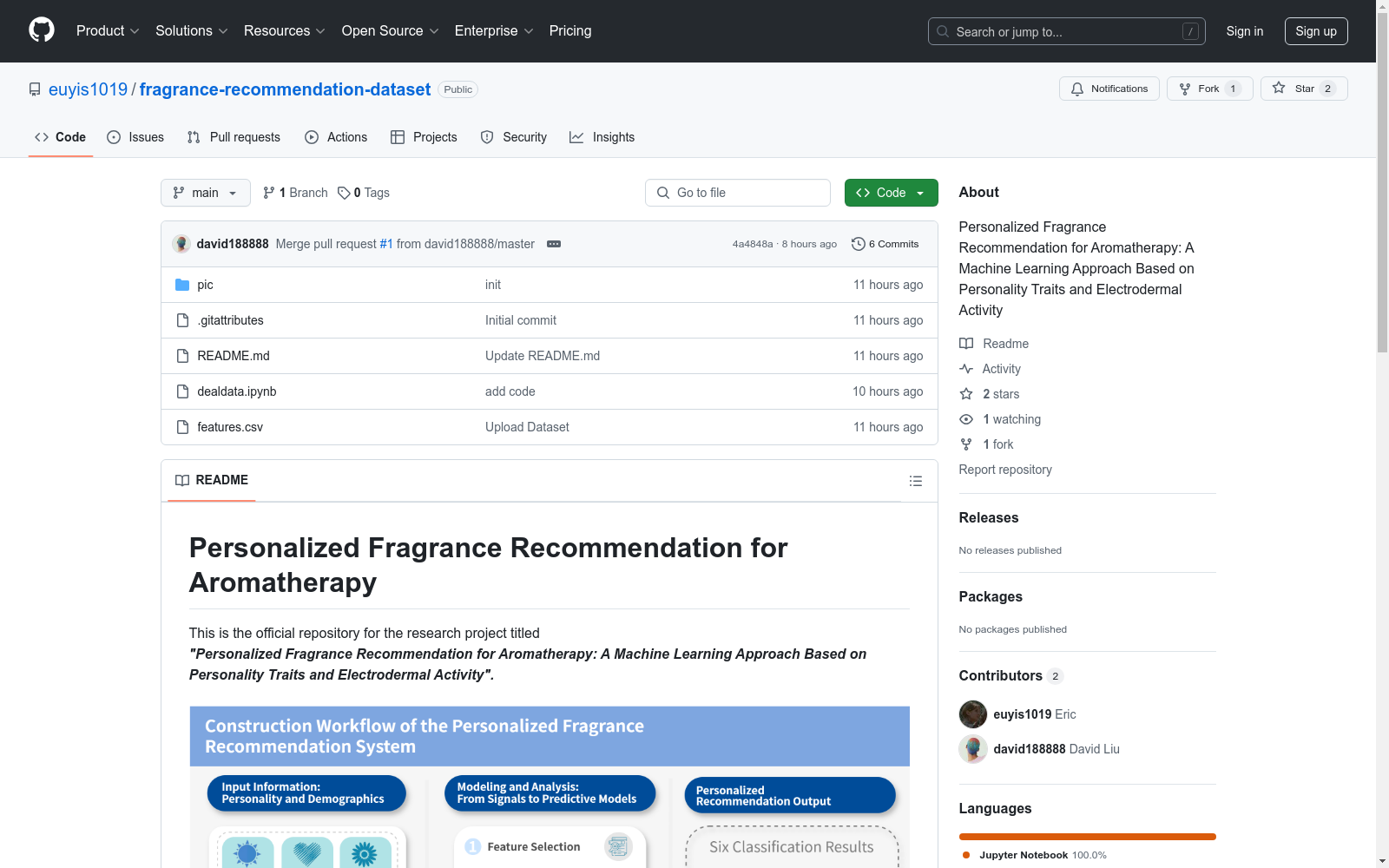Click the Jupyter Notebook language bar
Viewport: 1389px width, 868px height.
coord(1087,837)
